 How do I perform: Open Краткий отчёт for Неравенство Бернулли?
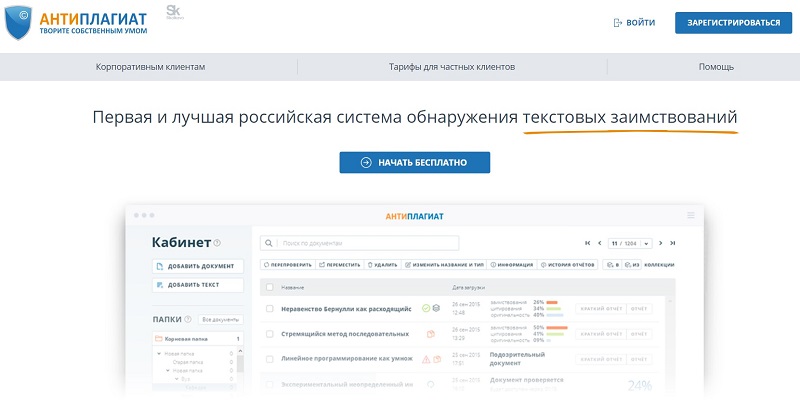click(601, 309)
